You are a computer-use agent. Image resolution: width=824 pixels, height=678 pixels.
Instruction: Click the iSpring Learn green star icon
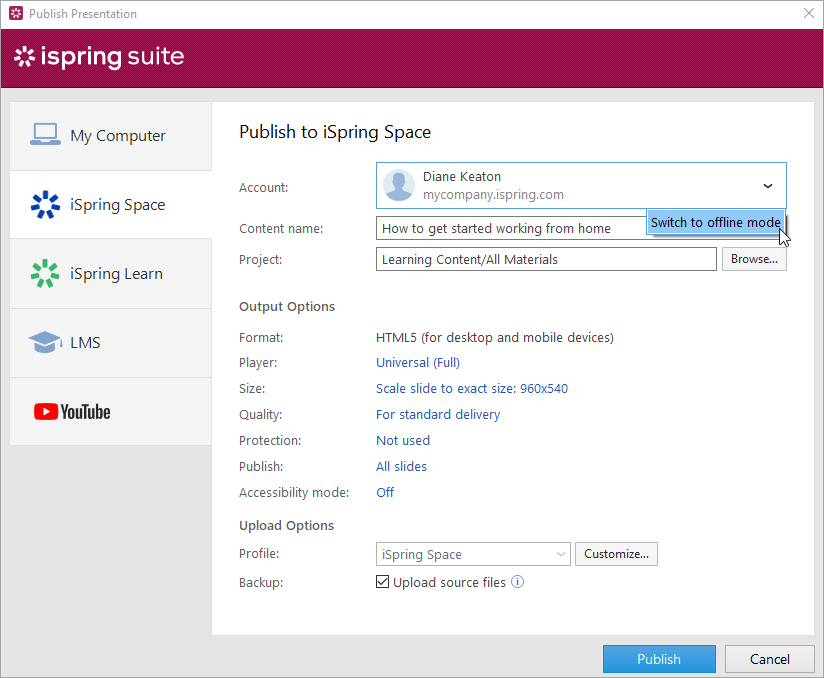45,273
